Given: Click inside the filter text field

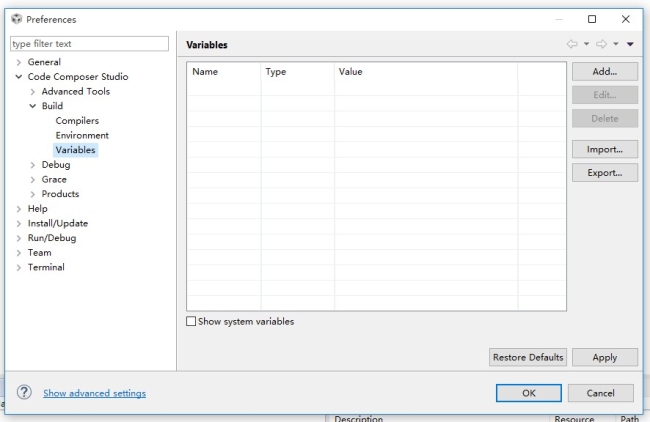Looking at the screenshot, I should coord(89,44).
